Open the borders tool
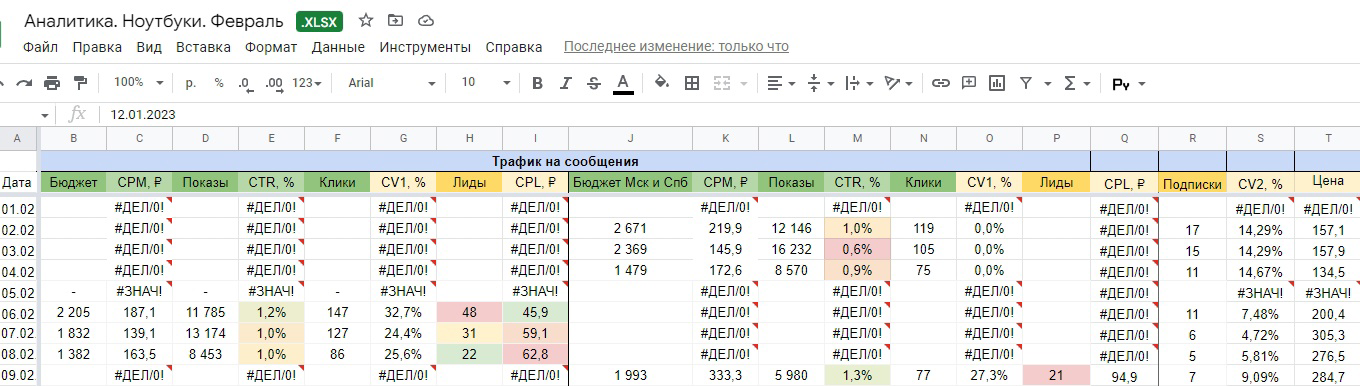 (x=691, y=83)
